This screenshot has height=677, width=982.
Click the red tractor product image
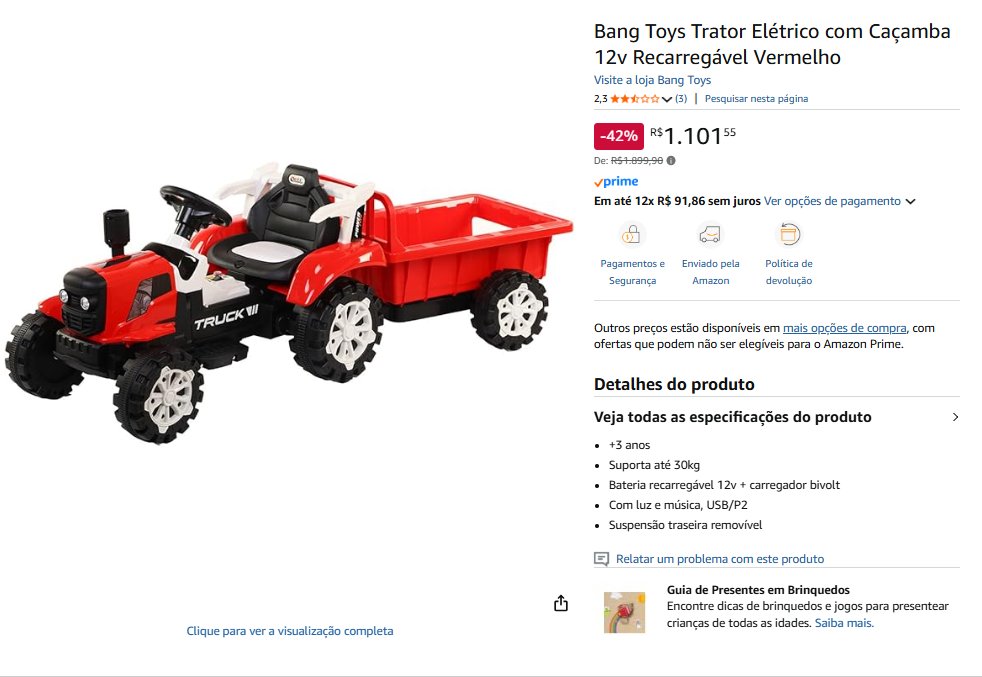[288, 303]
